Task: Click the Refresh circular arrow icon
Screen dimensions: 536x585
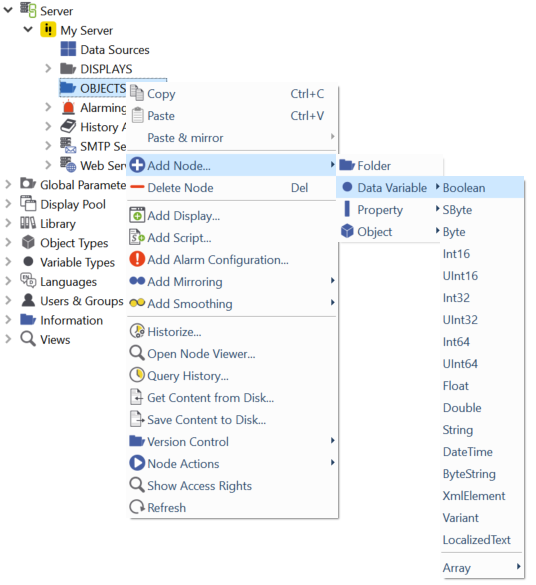Action: pos(137,507)
